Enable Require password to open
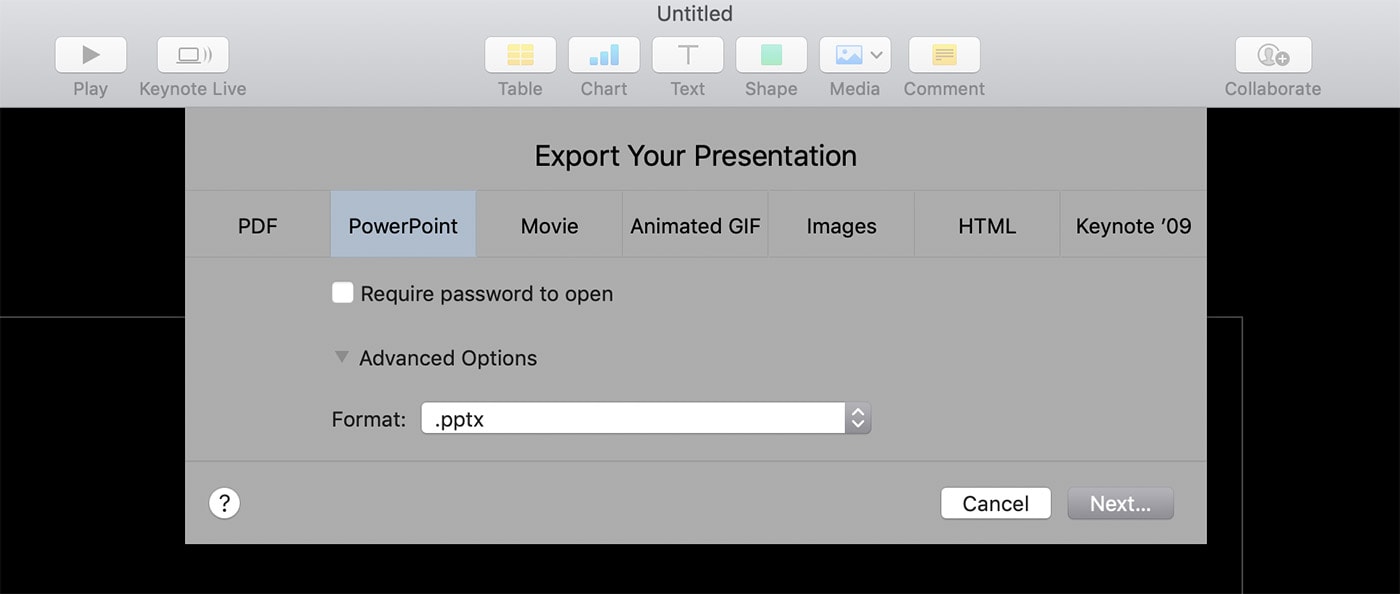Screen dimensions: 1400x594 click(x=343, y=293)
